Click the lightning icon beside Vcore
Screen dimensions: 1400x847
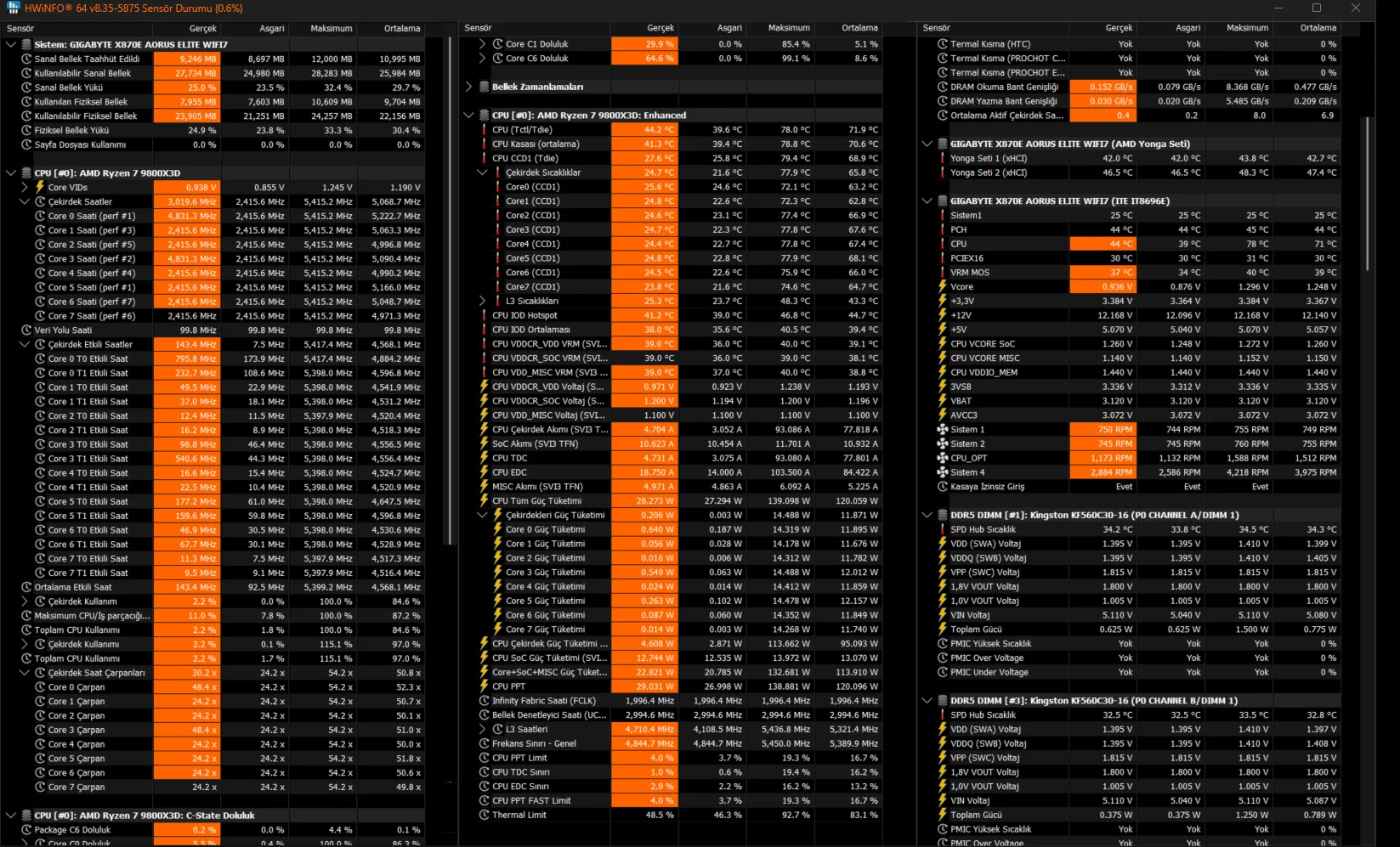(943, 287)
